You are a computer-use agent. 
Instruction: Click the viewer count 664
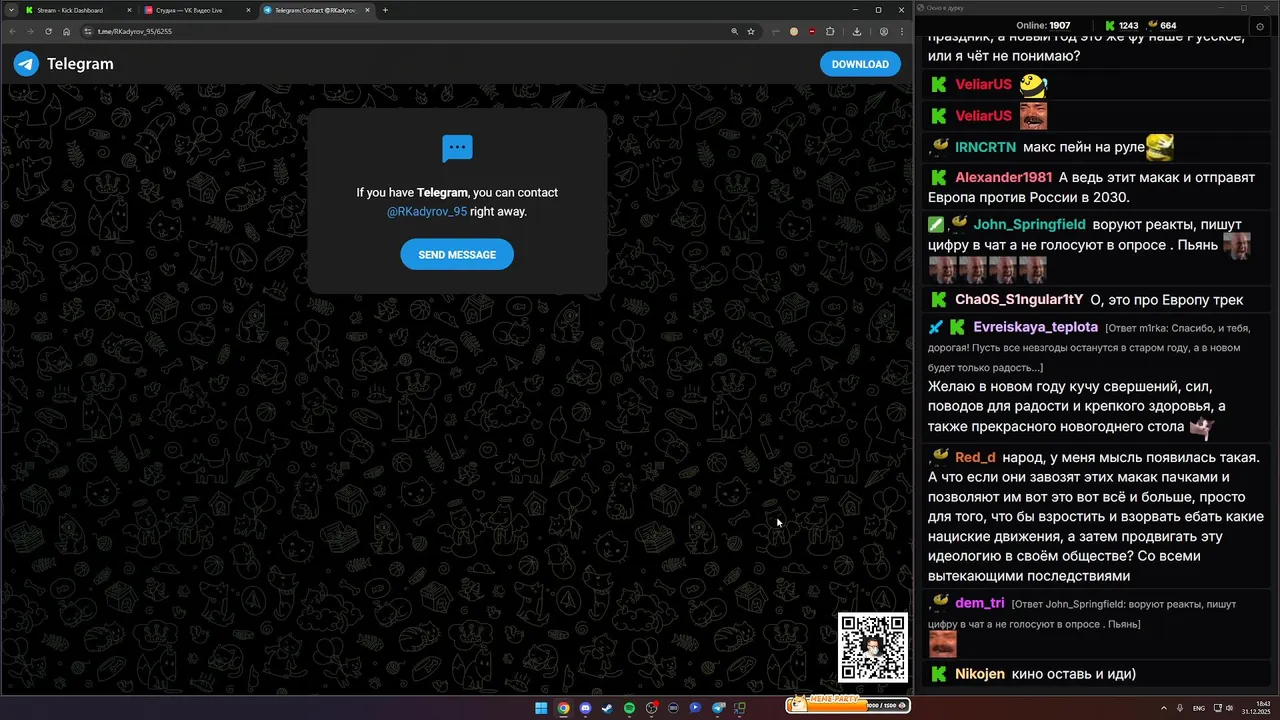1162,25
